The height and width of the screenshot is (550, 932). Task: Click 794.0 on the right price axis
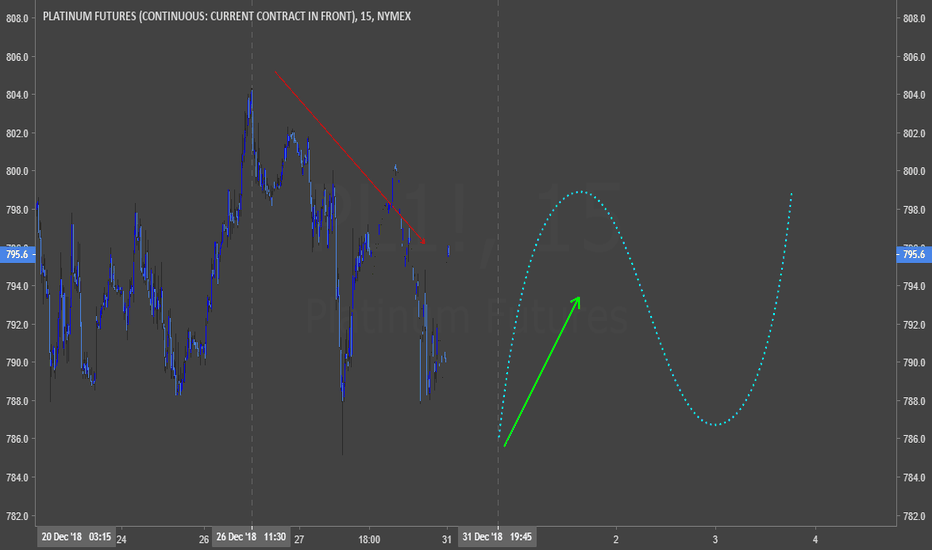(x=914, y=286)
